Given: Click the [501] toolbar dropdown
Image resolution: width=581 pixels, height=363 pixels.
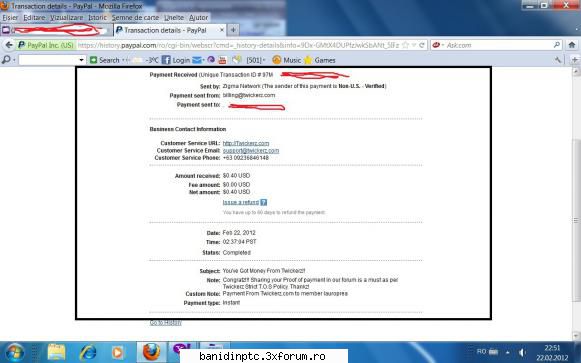Looking at the screenshot, I should (x=256, y=60).
